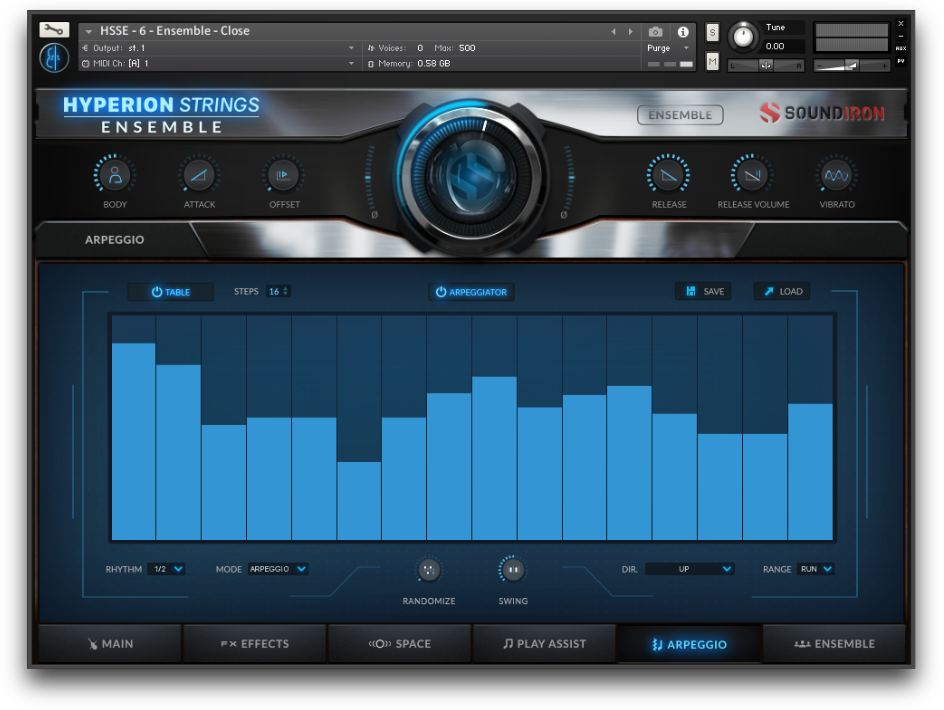This screenshot has width=944, height=710.
Task: Switch to the Play Assist tab
Action: coord(544,644)
